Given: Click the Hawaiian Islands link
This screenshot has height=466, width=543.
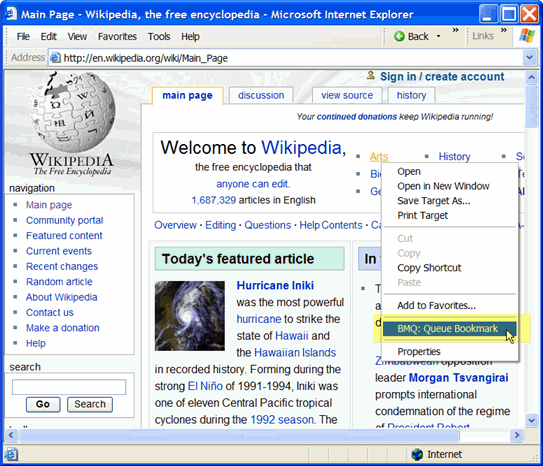Looking at the screenshot, I should point(295,352).
